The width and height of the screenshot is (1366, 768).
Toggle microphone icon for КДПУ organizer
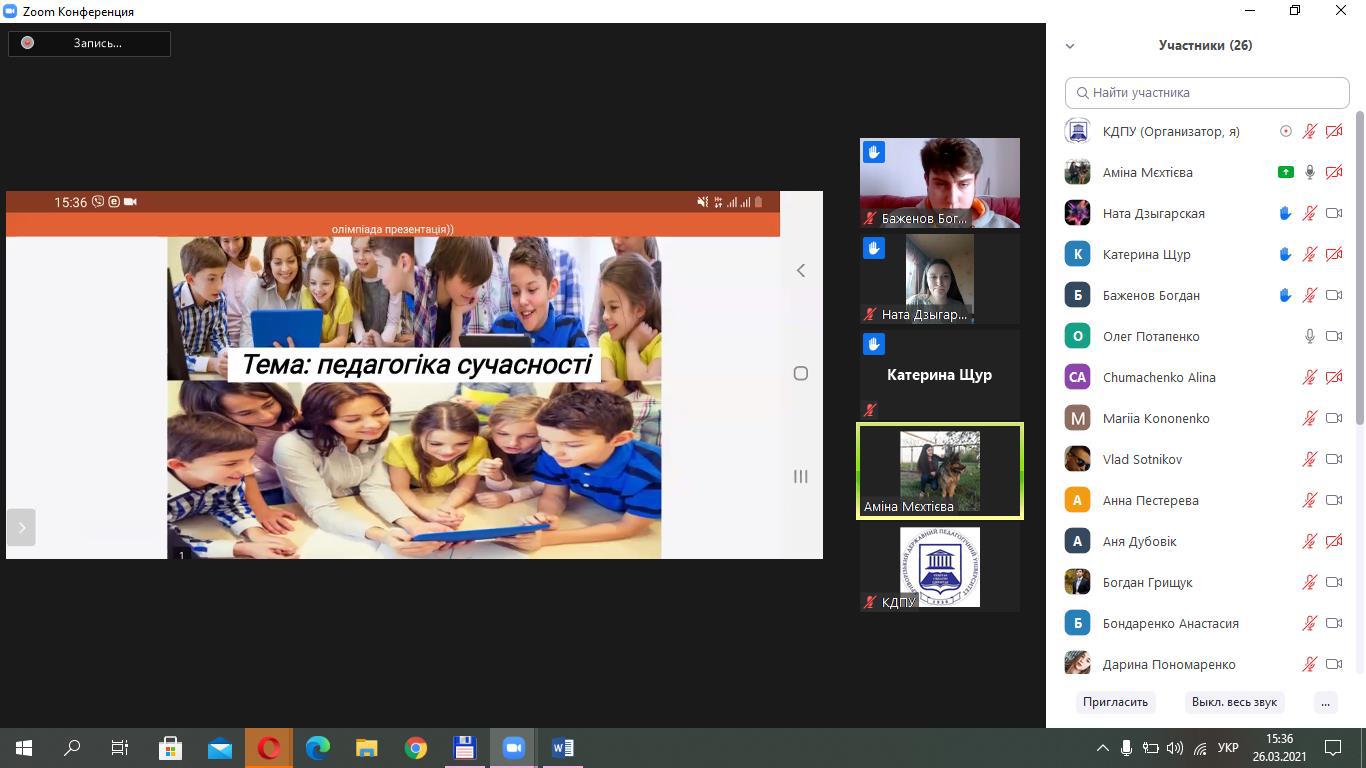click(x=1310, y=131)
